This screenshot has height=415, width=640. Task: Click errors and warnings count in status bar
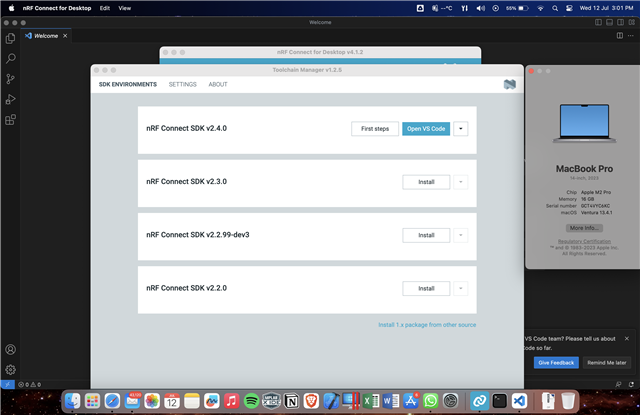(x=29, y=384)
